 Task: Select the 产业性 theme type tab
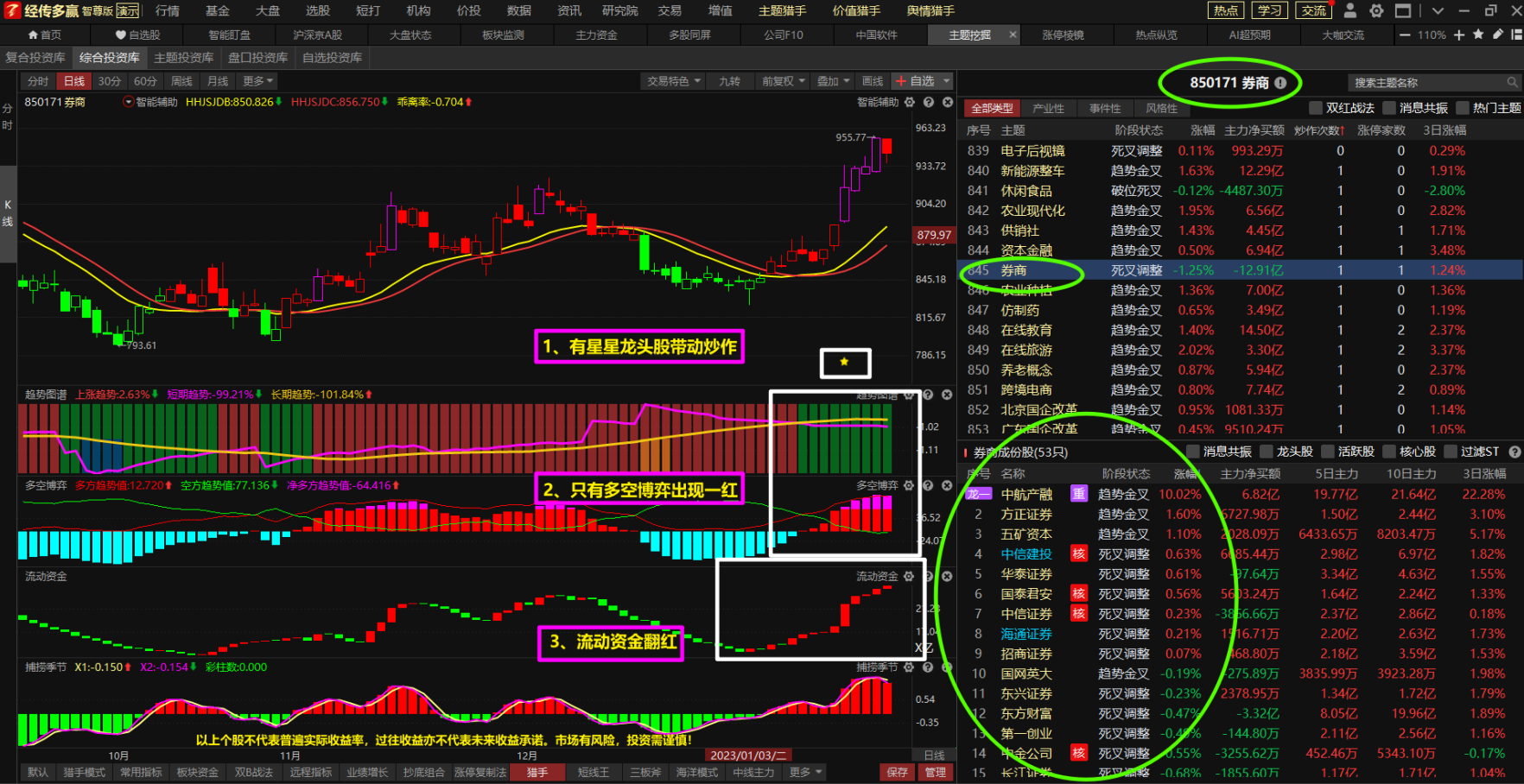[1049, 108]
